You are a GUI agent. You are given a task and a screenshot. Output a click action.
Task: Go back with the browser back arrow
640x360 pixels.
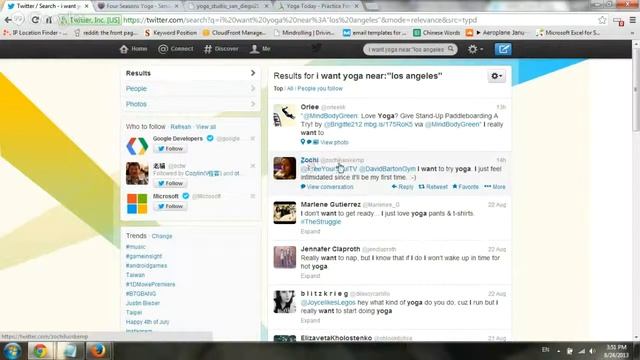8,20
